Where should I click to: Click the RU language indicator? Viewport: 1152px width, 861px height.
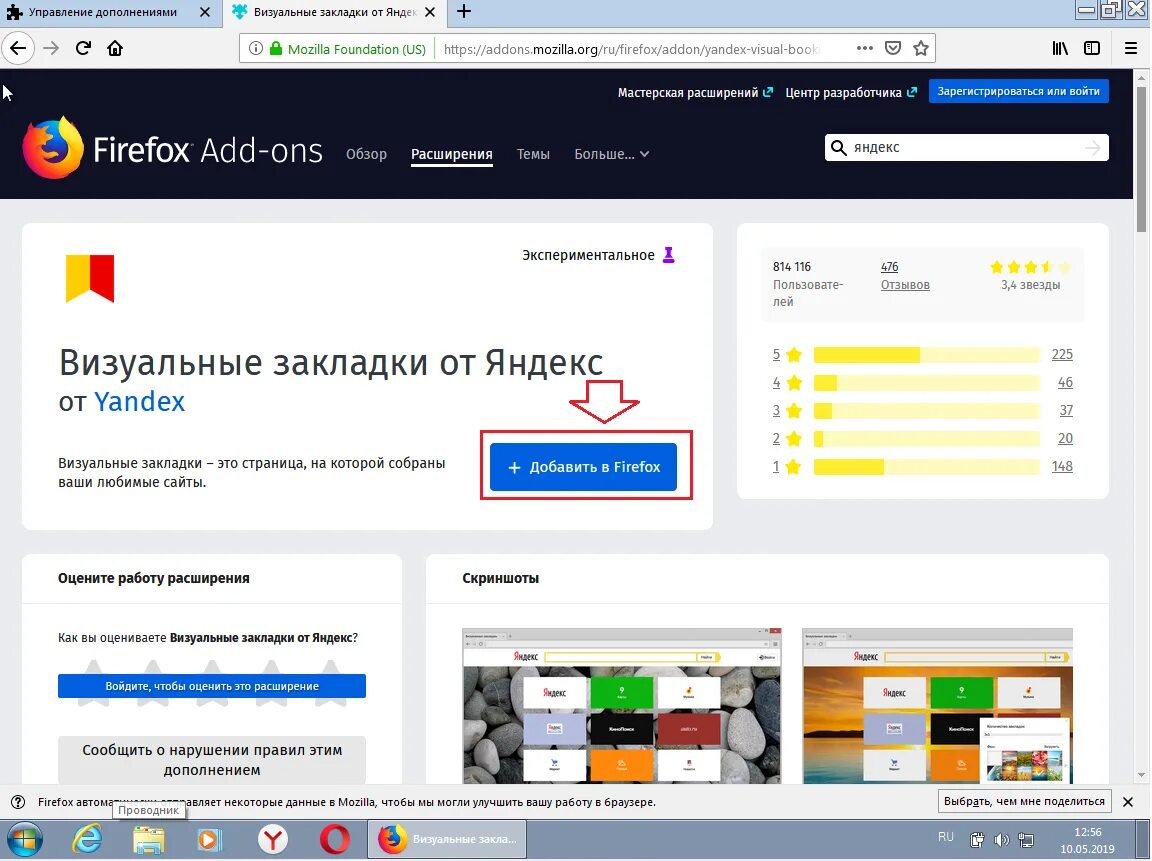(946, 837)
